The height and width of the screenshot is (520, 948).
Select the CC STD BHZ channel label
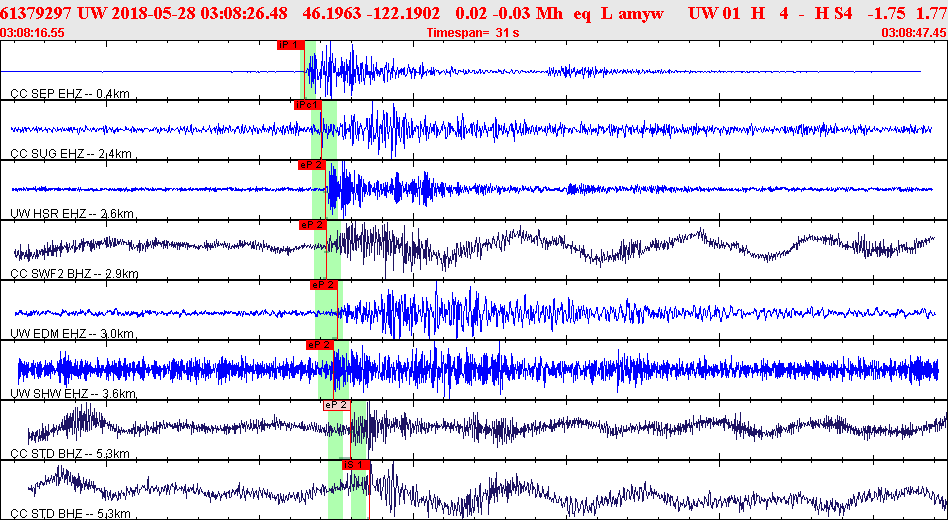(x=70, y=454)
